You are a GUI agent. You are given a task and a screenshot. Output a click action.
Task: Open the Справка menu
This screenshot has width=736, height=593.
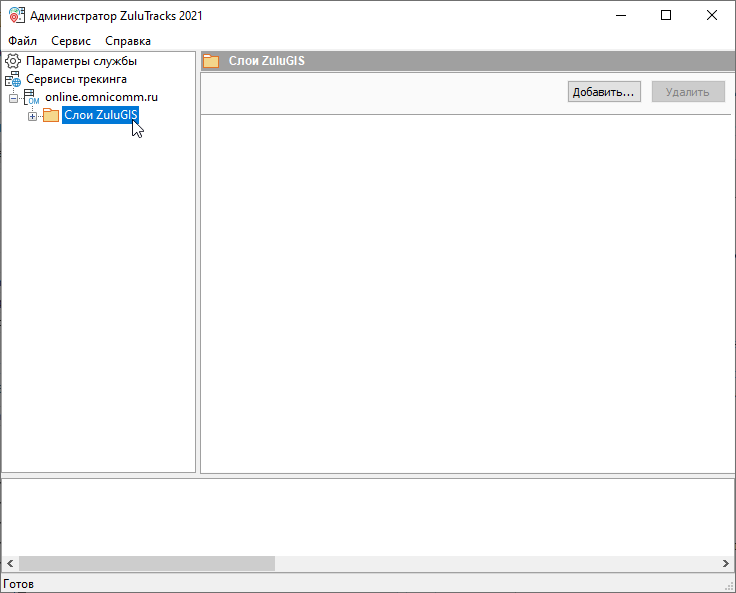128,41
